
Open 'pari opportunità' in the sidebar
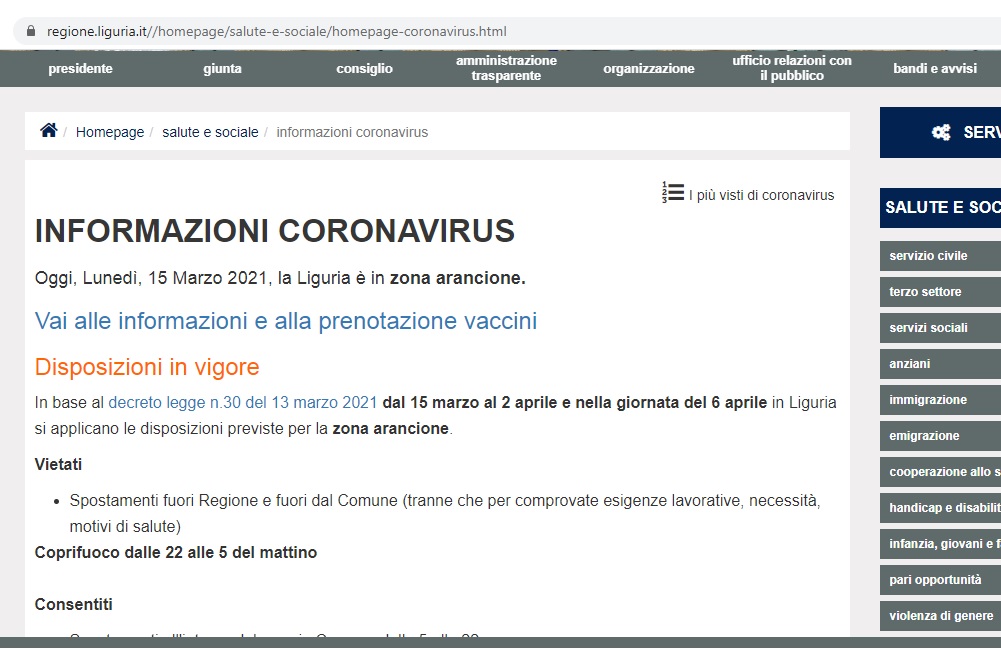tap(940, 580)
